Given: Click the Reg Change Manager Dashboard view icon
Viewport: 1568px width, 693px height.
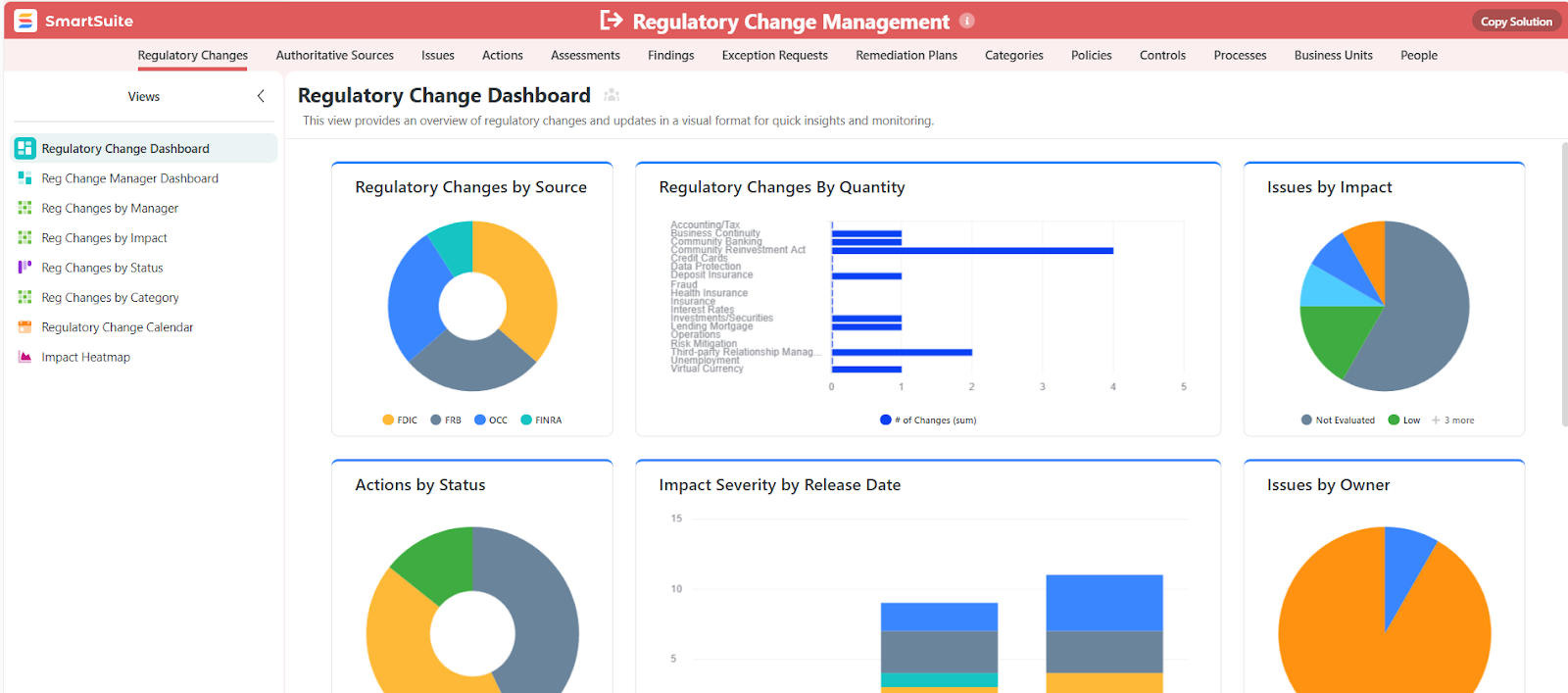Looking at the screenshot, I should [x=24, y=178].
